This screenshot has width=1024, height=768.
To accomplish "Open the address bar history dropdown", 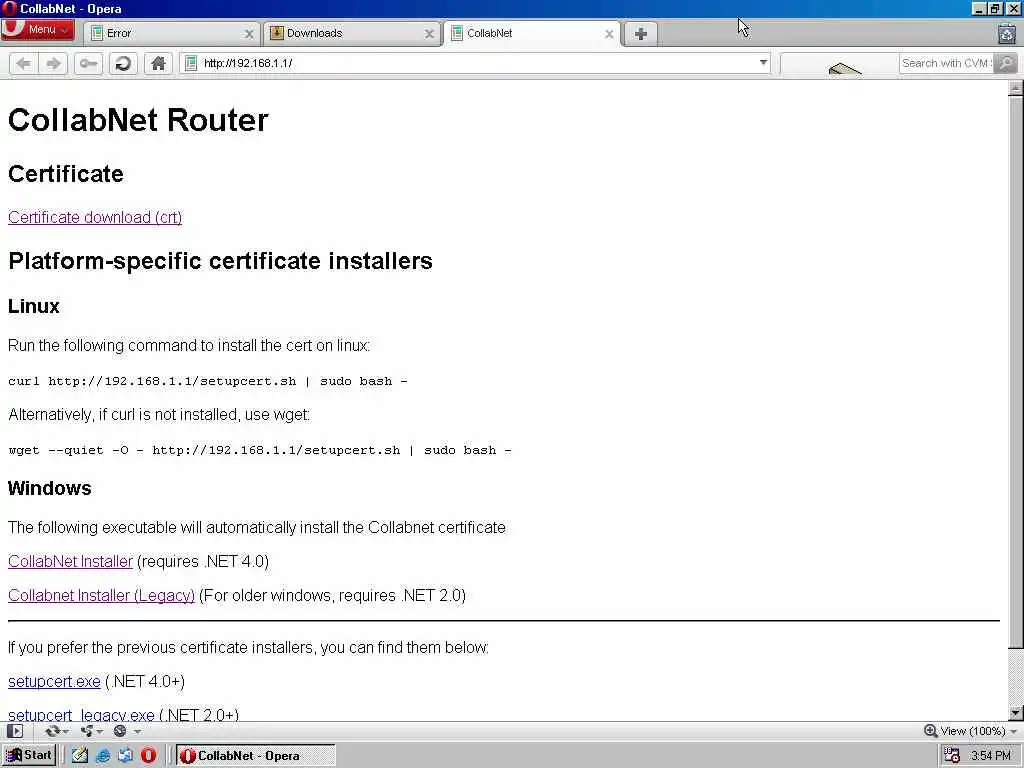I will pos(763,63).
